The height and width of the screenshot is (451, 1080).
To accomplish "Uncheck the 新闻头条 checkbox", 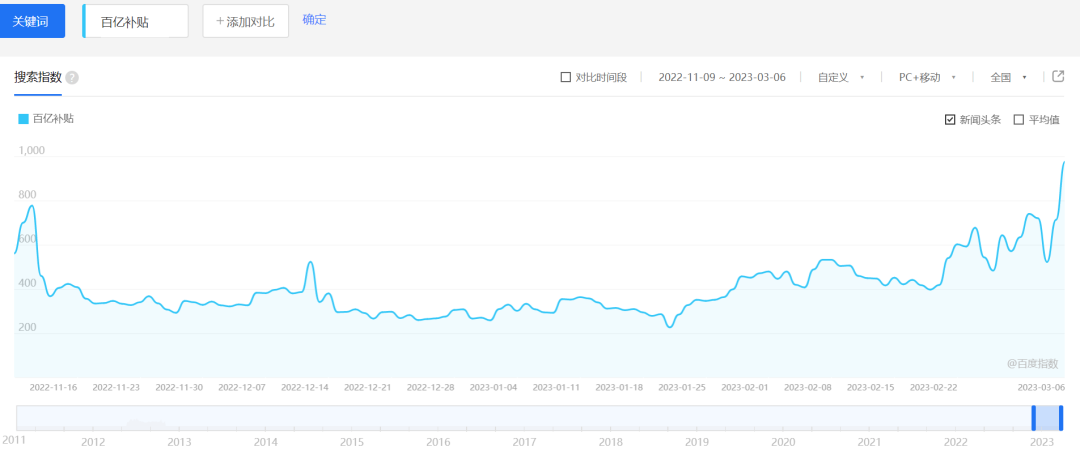I will pyautogui.click(x=950, y=120).
